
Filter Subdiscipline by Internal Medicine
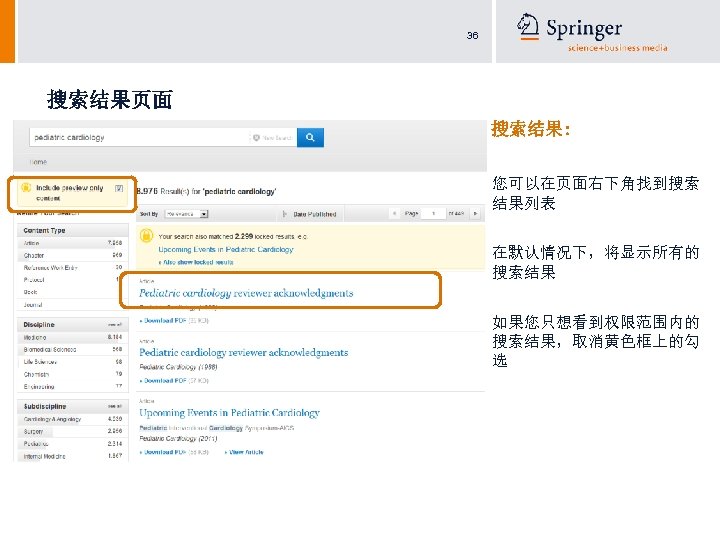73,456
